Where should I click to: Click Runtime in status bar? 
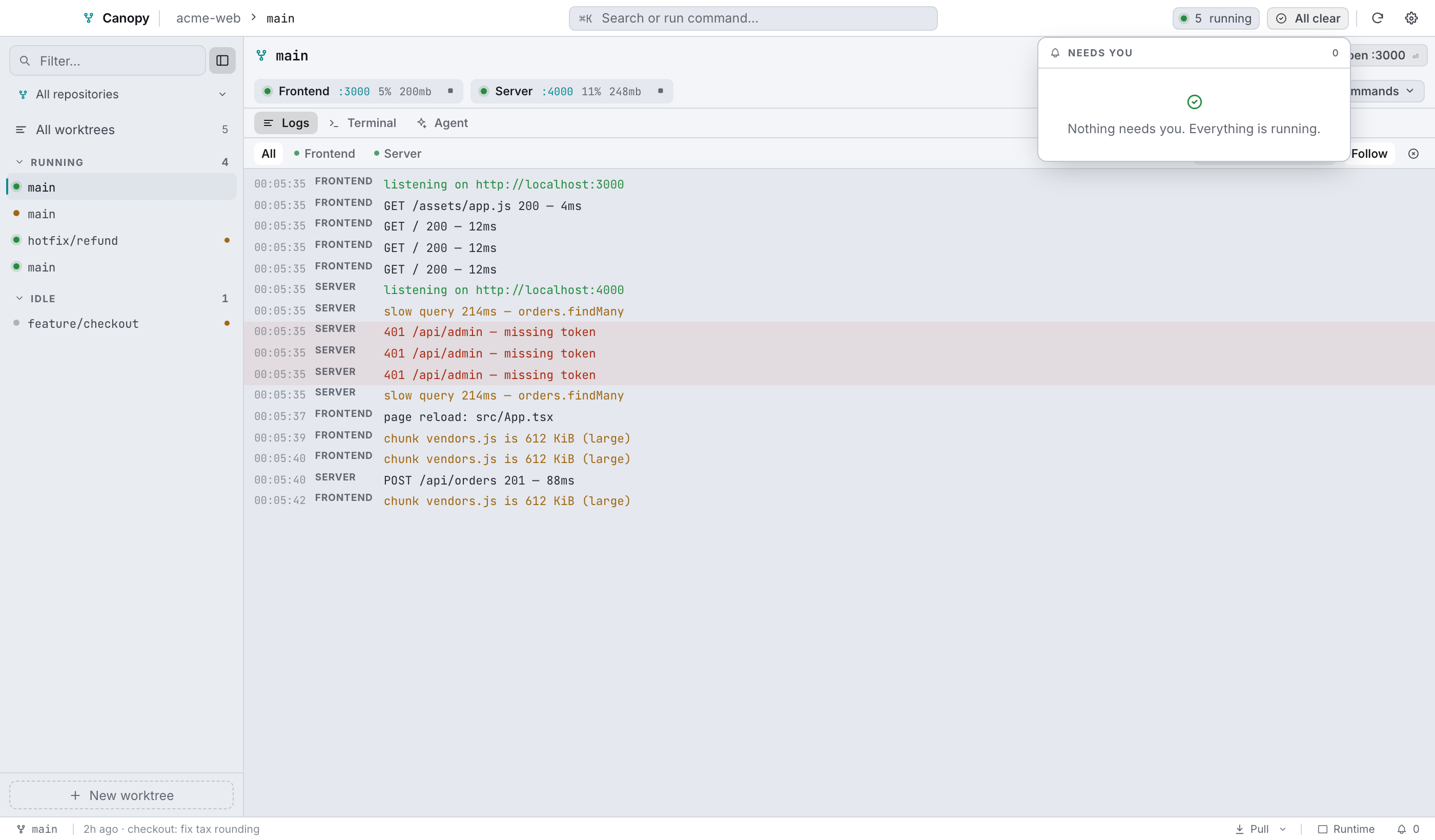pos(1346,829)
